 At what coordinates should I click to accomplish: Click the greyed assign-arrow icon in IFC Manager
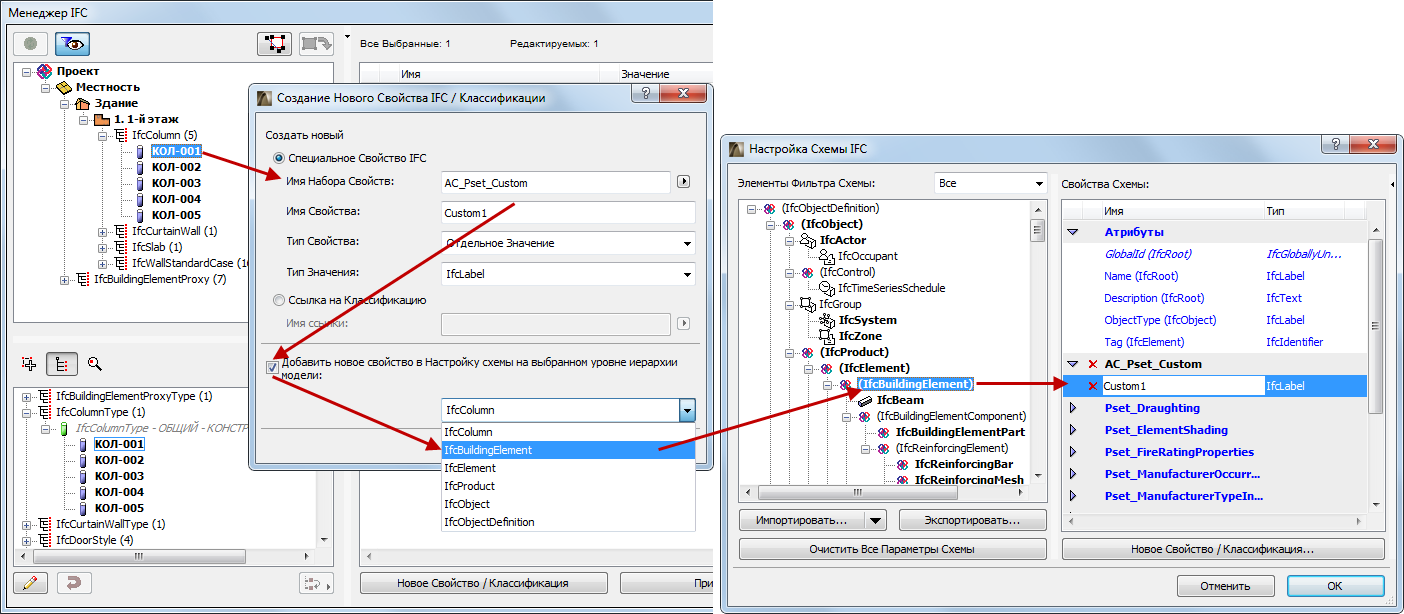316,44
